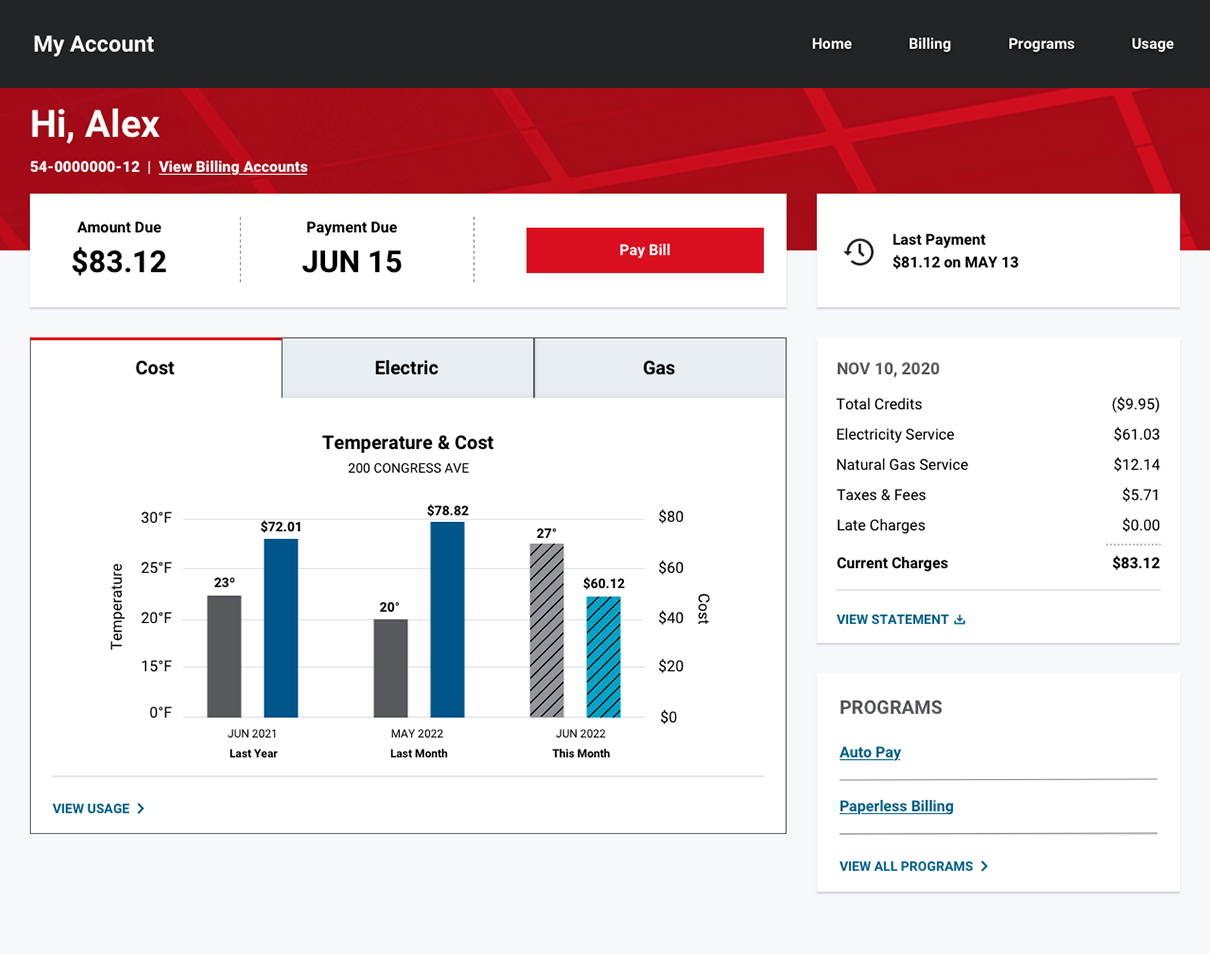Navigate to Usage in the header
The height and width of the screenshot is (954, 1210).
tap(1152, 44)
